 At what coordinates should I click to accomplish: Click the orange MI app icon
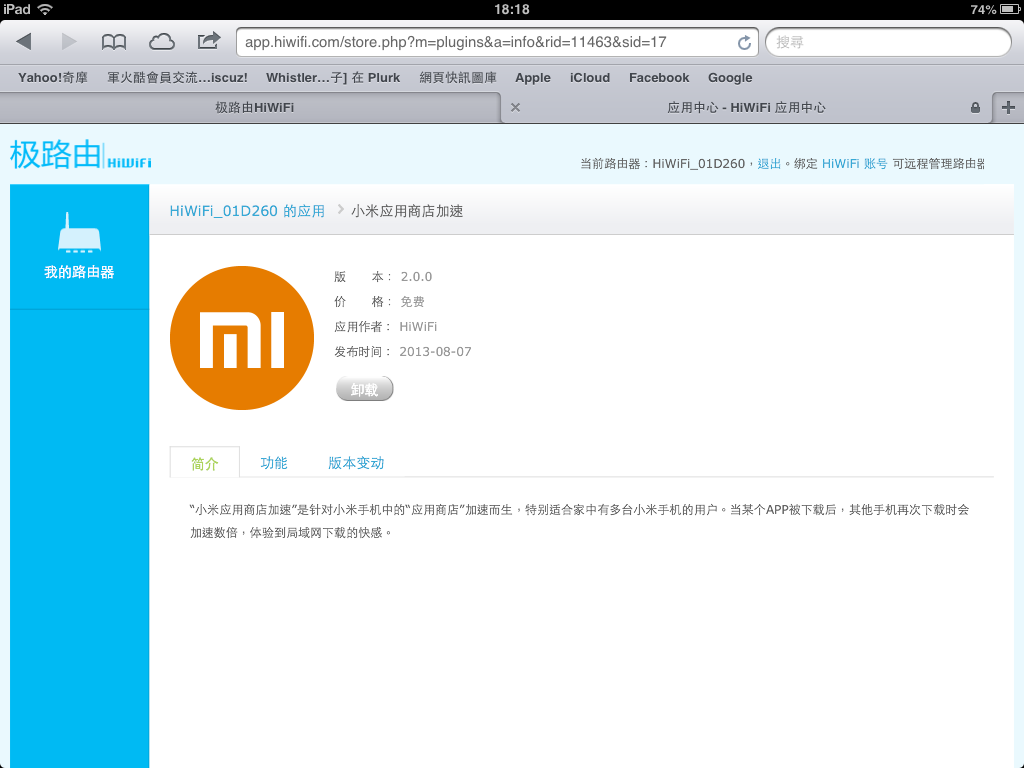pyautogui.click(x=242, y=338)
